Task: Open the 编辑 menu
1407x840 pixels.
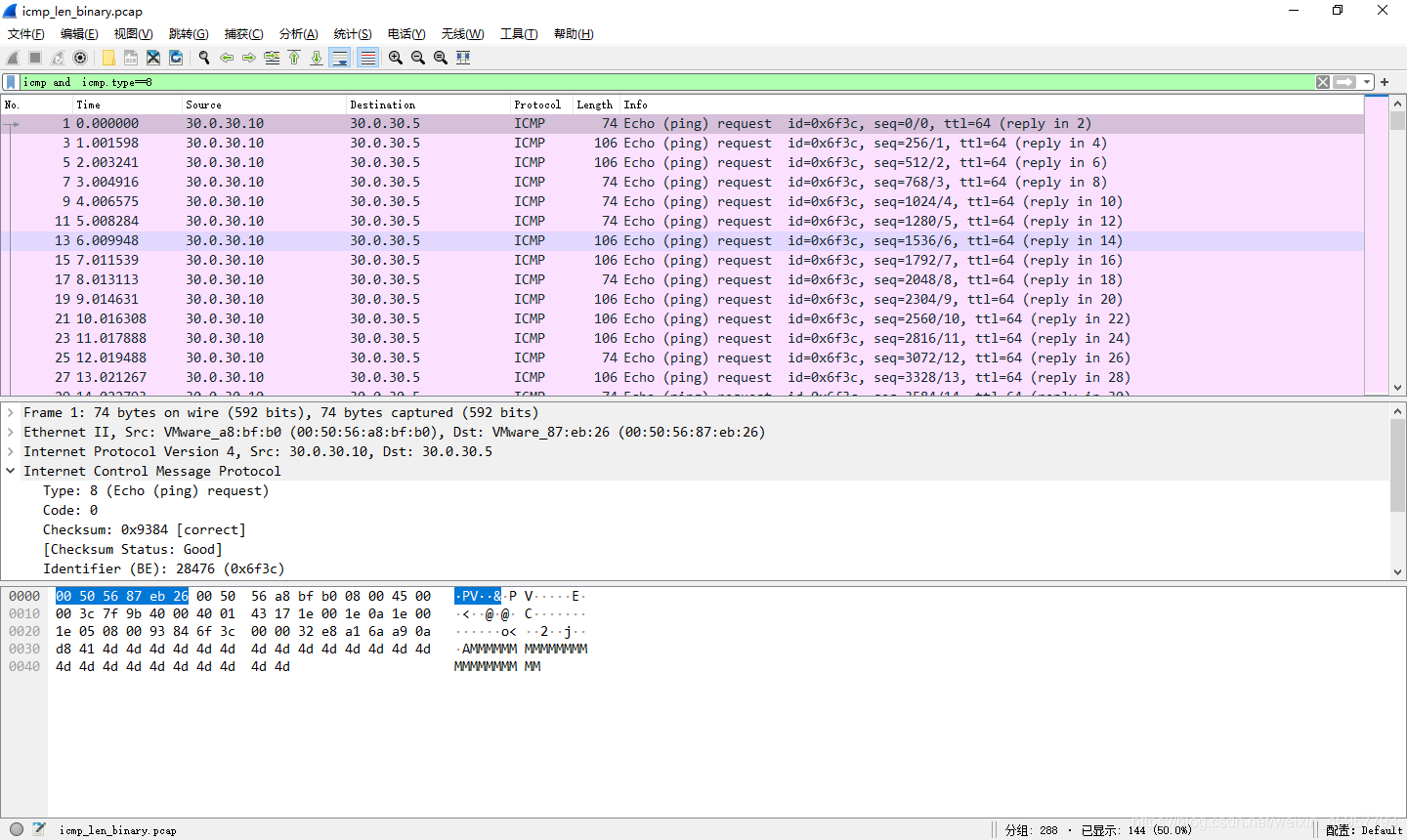Action: pyautogui.click(x=79, y=34)
